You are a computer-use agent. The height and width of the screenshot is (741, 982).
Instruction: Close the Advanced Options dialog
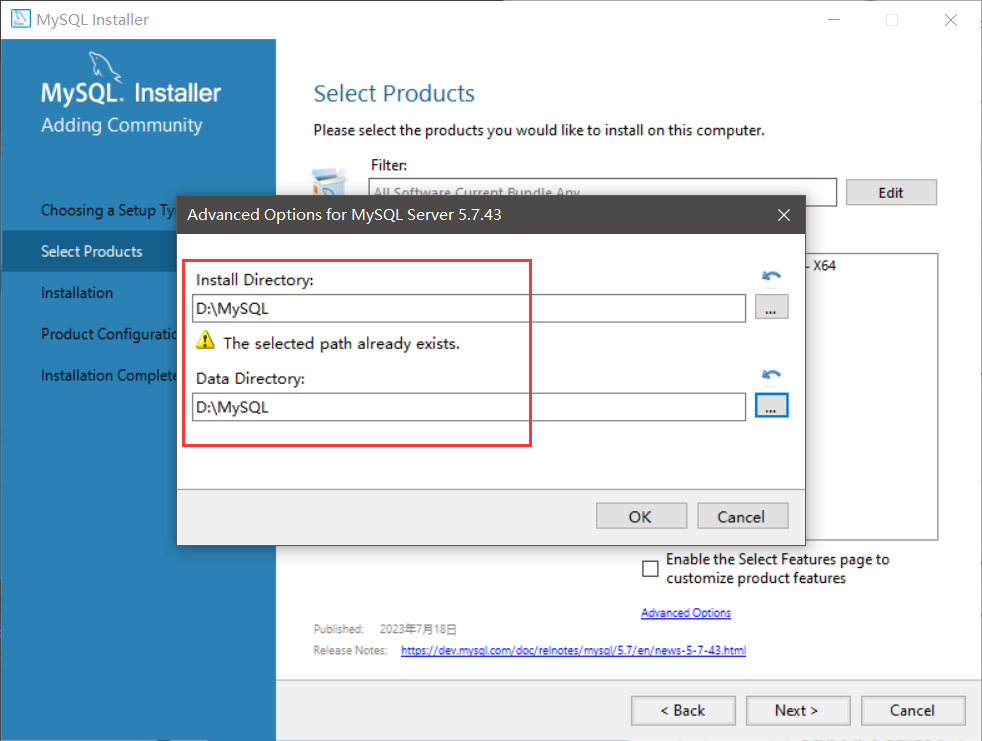[x=783, y=215]
